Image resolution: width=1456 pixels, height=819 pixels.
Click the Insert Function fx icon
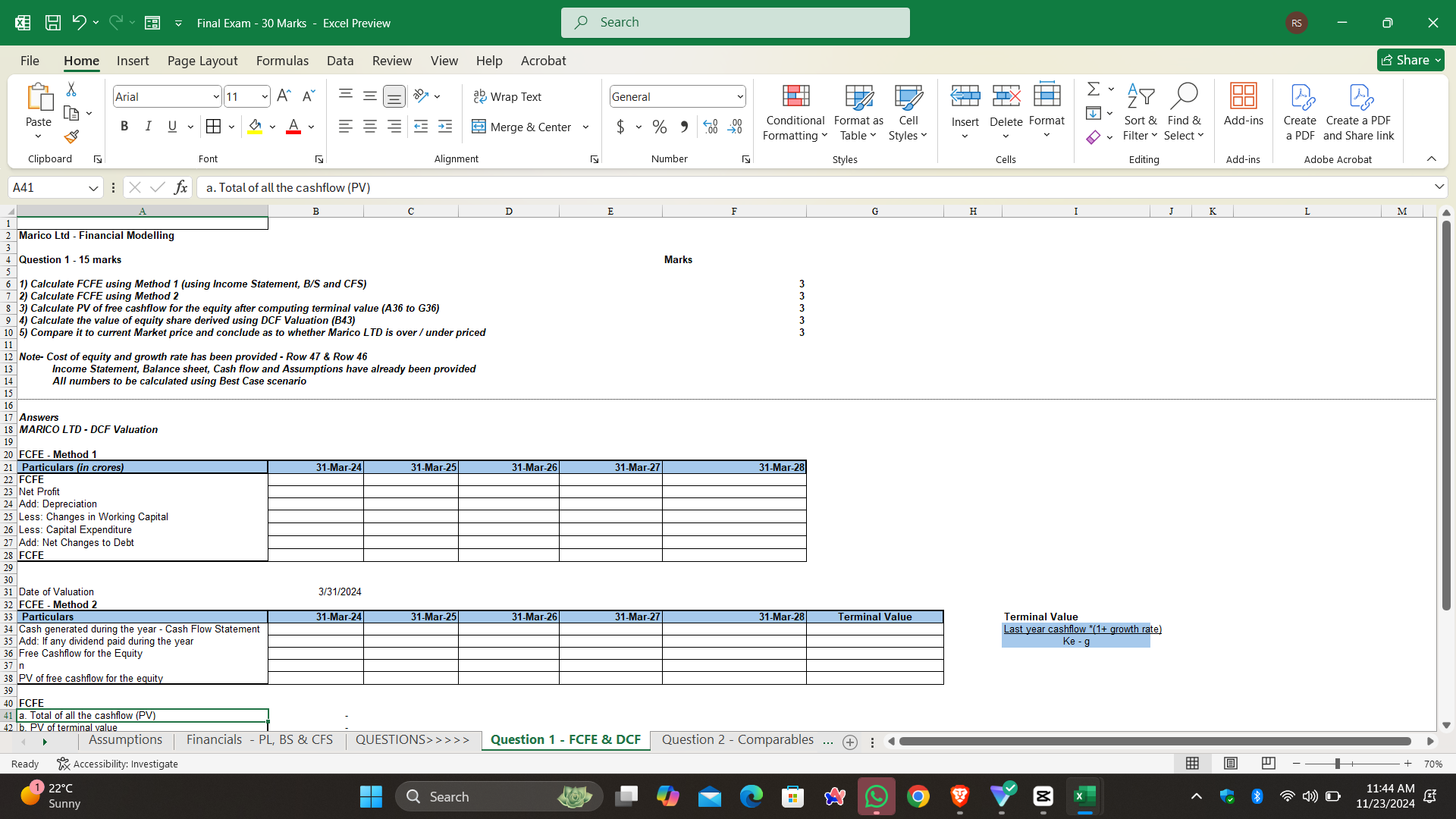tap(180, 187)
